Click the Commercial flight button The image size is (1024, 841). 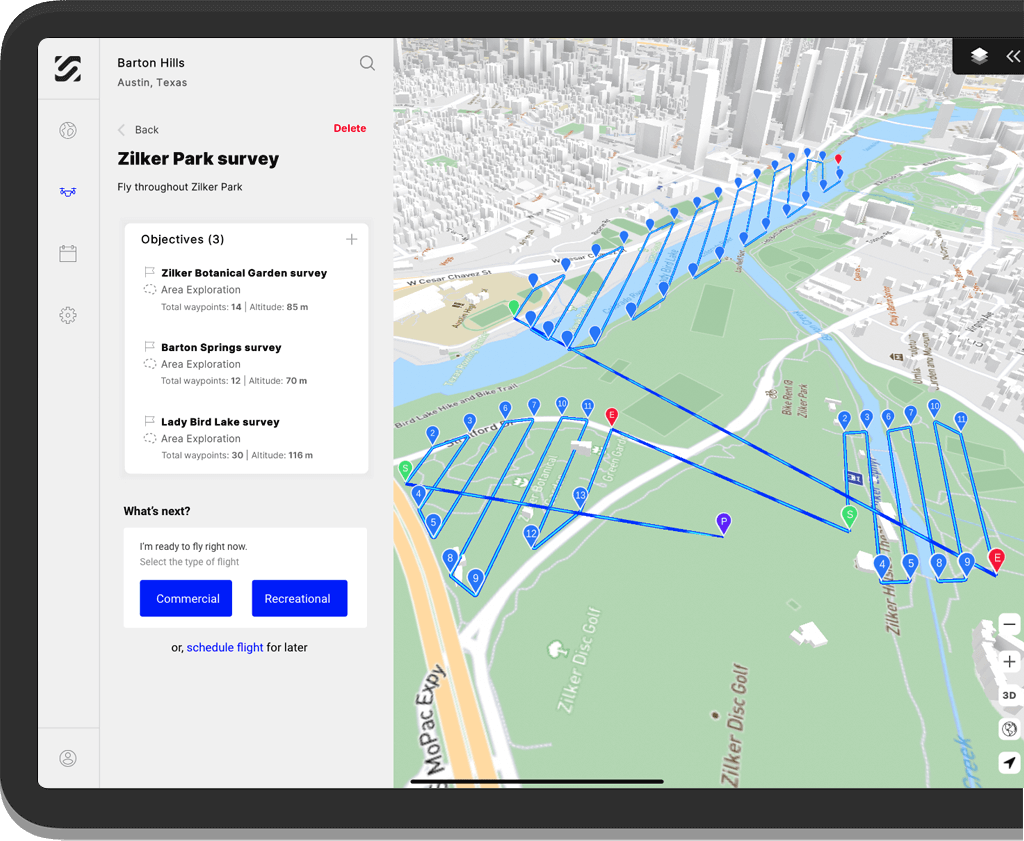(186, 598)
